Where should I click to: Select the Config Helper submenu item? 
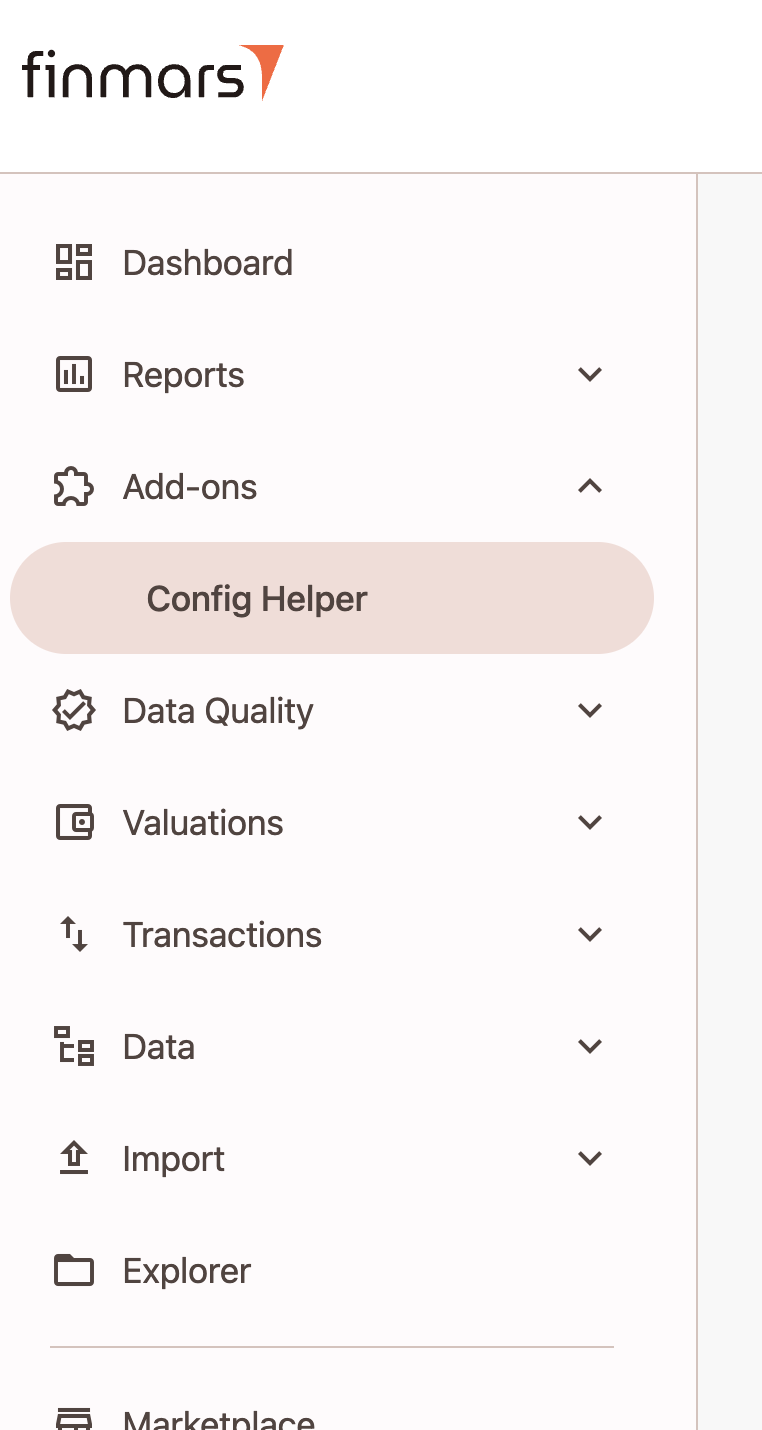click(x=331, y=598)
